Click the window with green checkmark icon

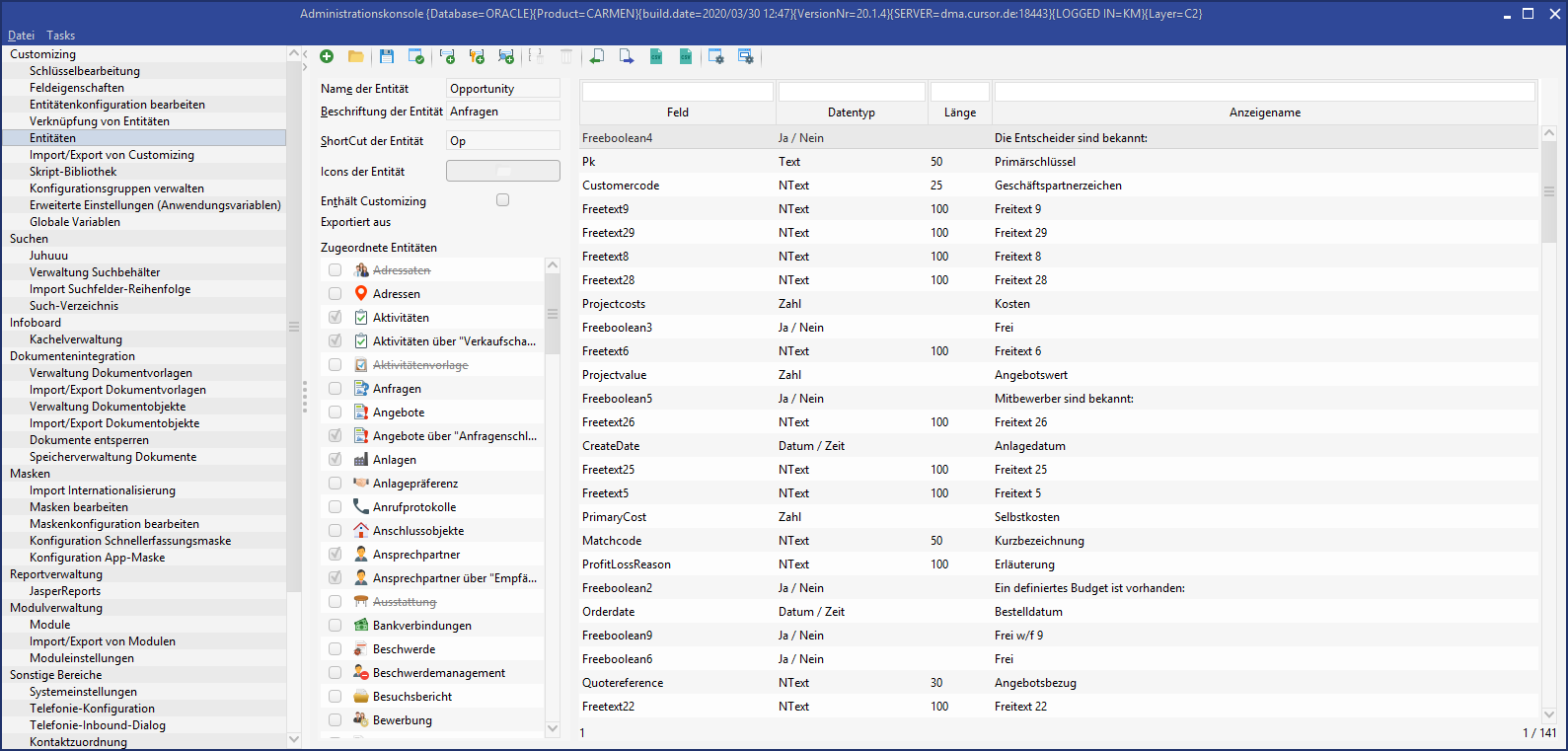coord(416,57)
